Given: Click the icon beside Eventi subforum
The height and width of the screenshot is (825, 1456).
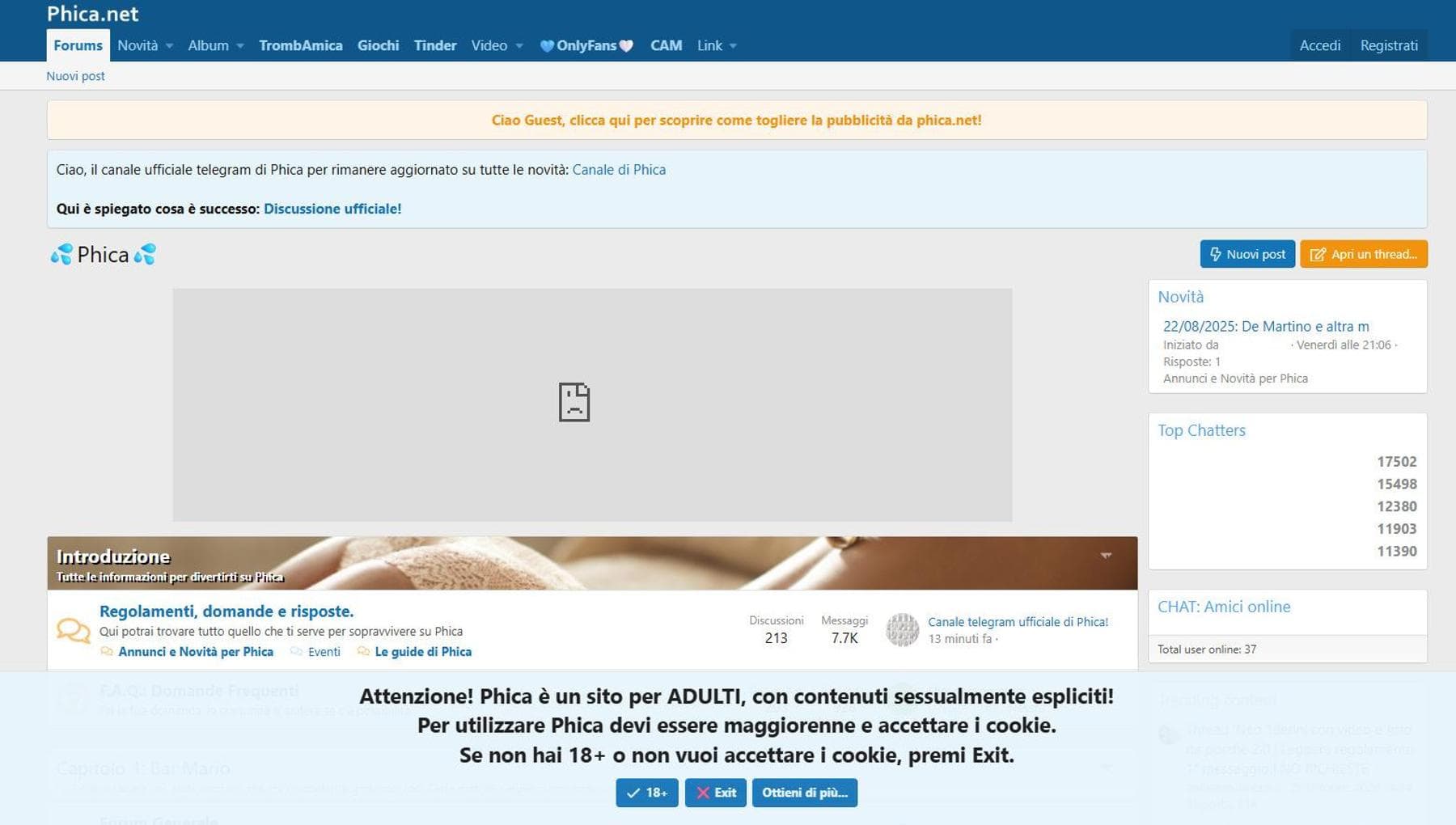Looking at the screenshot, I should (296, 651).
